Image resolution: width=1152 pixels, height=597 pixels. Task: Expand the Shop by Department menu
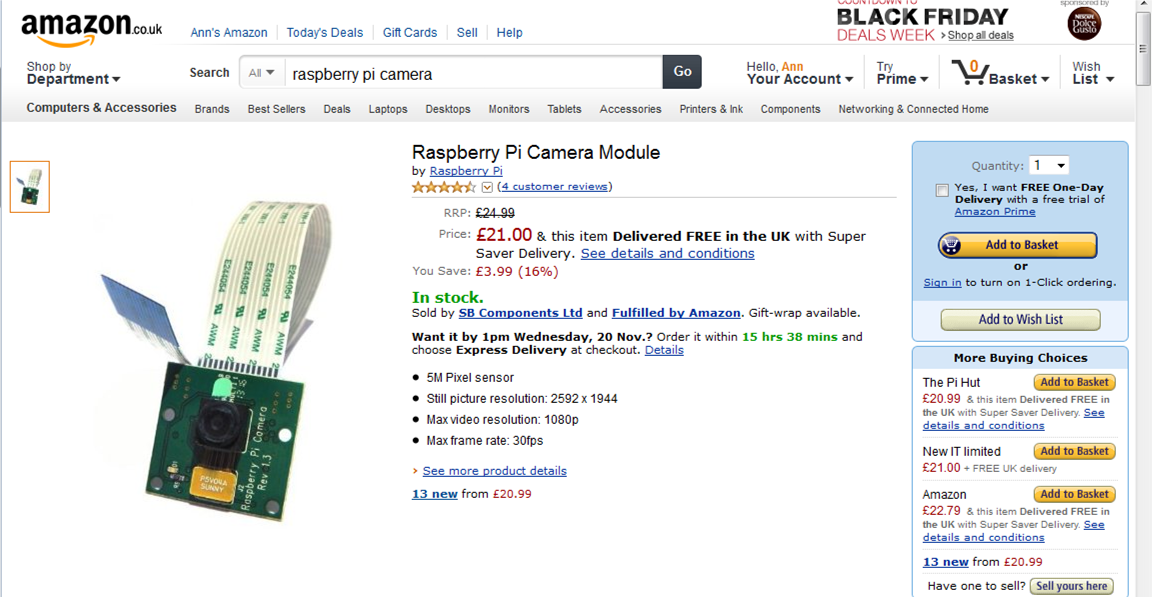pyautogui.click(x=73, y=73)
